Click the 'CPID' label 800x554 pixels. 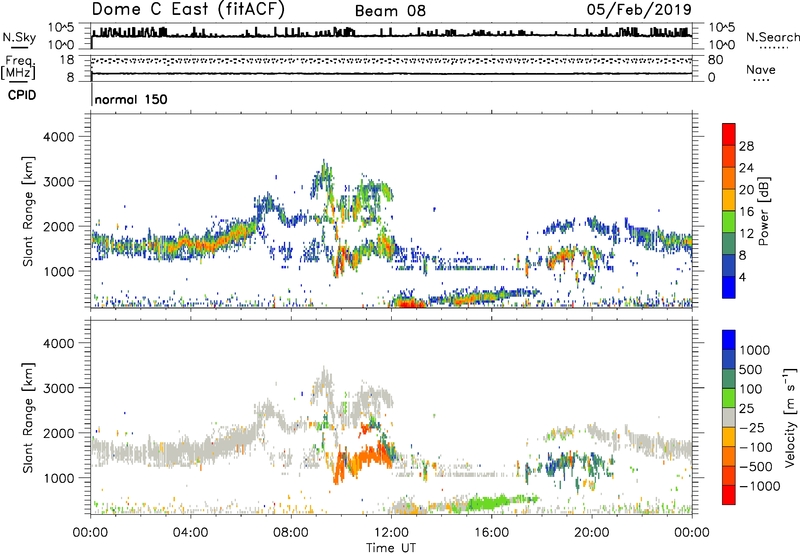pyautogui.click(x=22, y=95)
